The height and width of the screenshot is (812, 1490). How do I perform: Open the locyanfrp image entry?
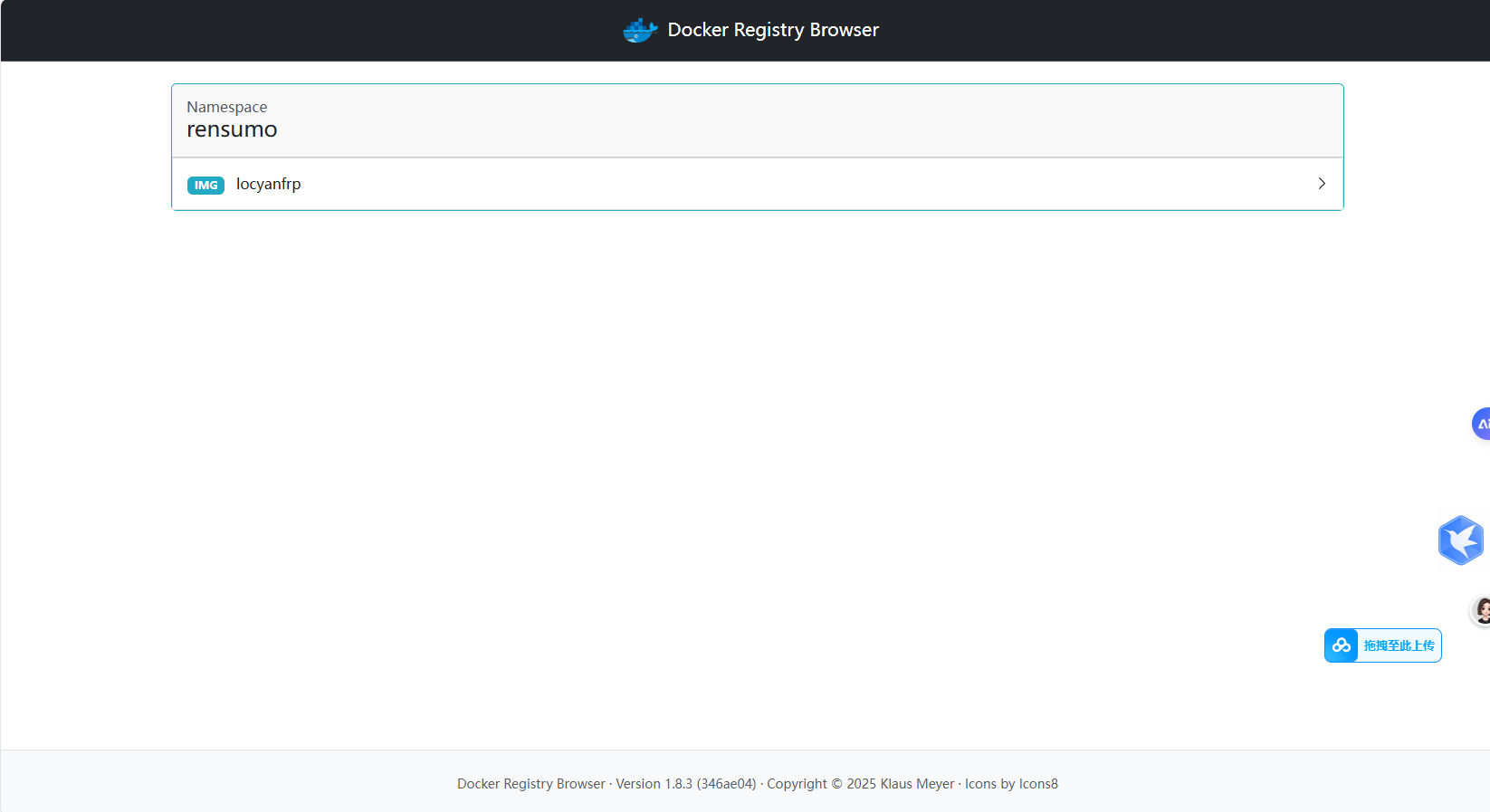click(x=758, y=184)
